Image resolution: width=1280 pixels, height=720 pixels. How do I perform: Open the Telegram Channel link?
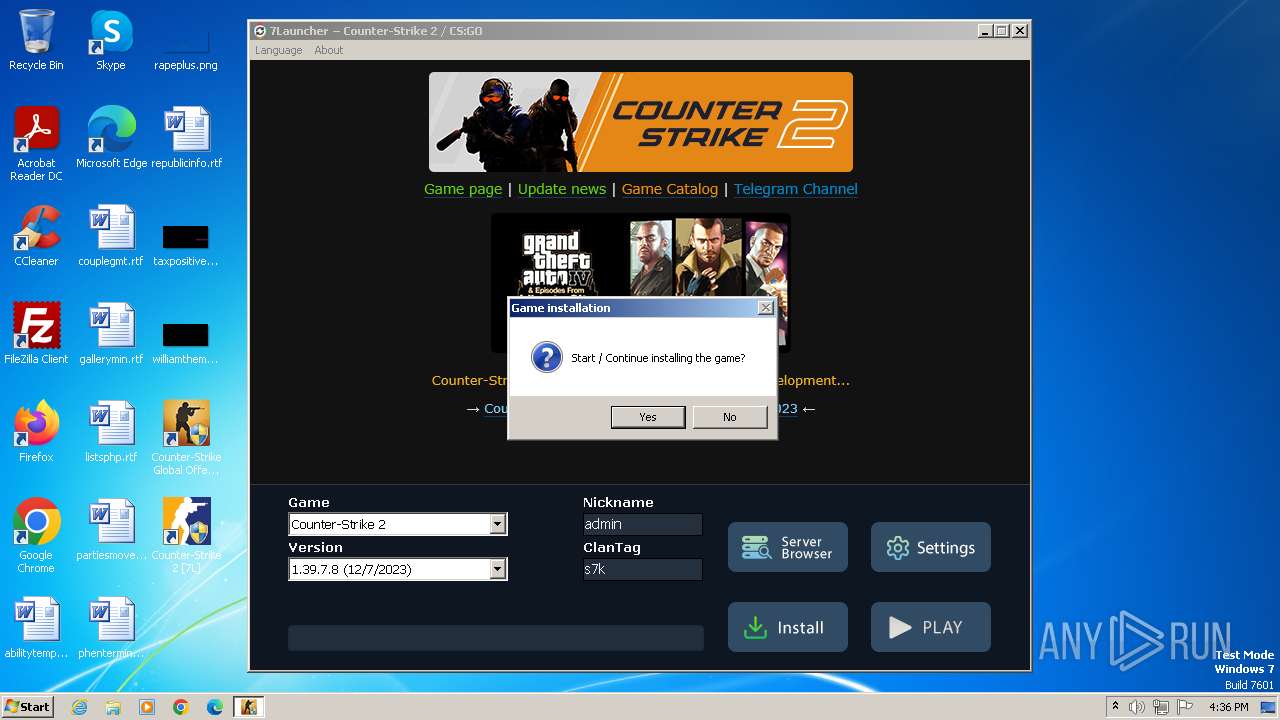pyautogui.click(x=796, y=189)
